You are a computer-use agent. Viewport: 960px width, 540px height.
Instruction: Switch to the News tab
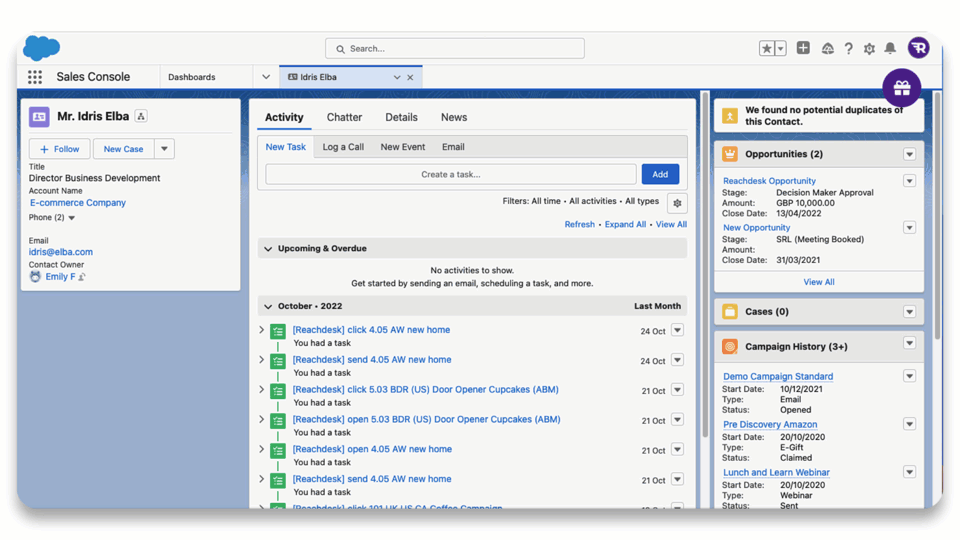click(x=454, y=118)
